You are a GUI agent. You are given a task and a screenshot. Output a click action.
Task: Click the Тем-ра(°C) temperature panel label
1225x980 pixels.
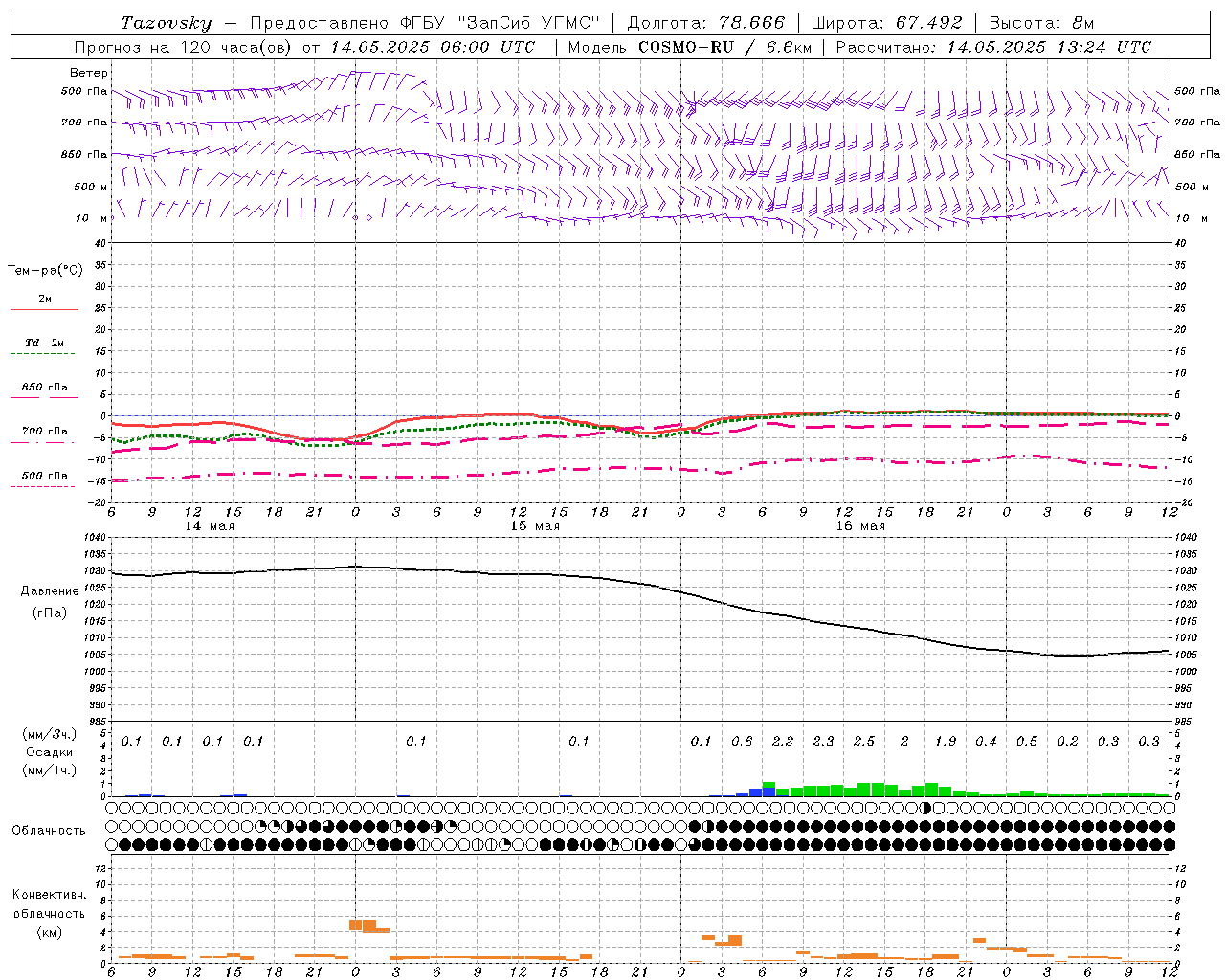click(x=45, y=271)
